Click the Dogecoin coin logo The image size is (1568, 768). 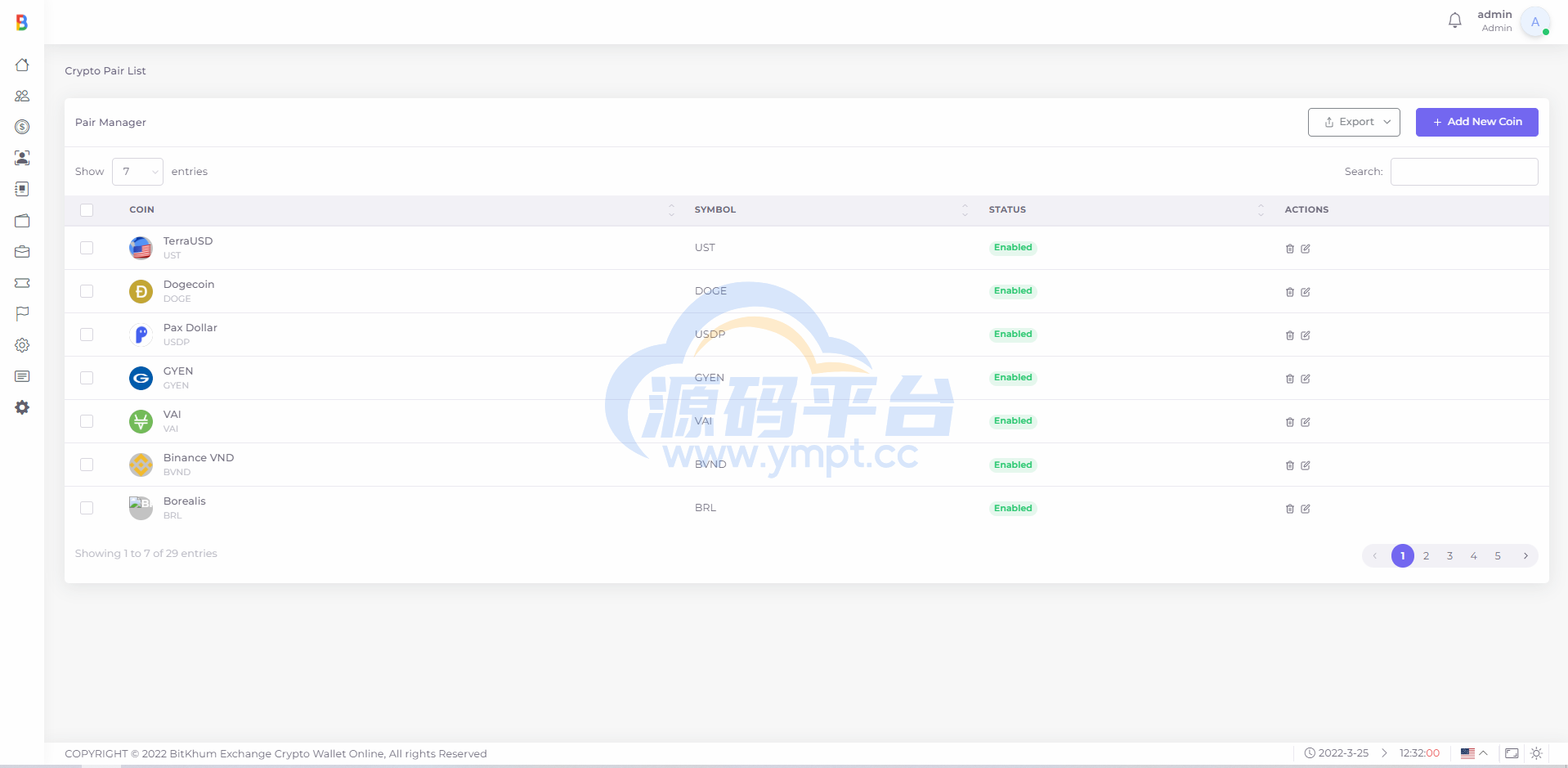pyautogui.click(x=141, y=291)
